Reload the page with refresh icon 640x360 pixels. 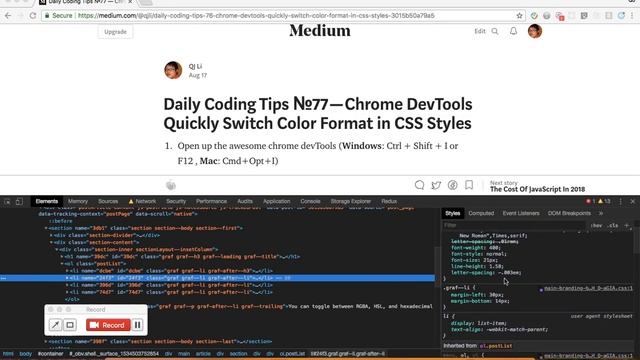click(33, 16)
